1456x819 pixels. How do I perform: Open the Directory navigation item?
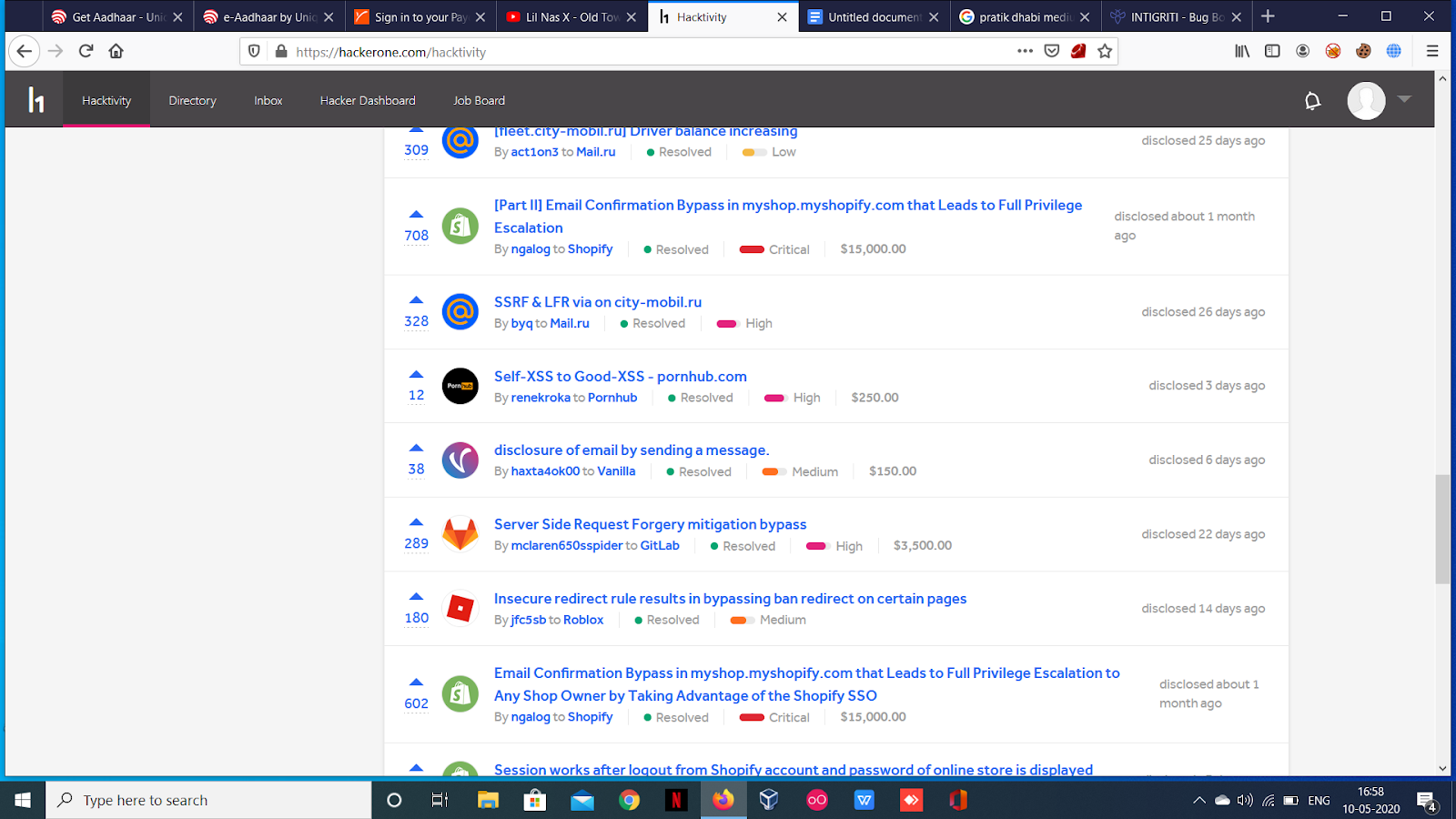point(192,100)
